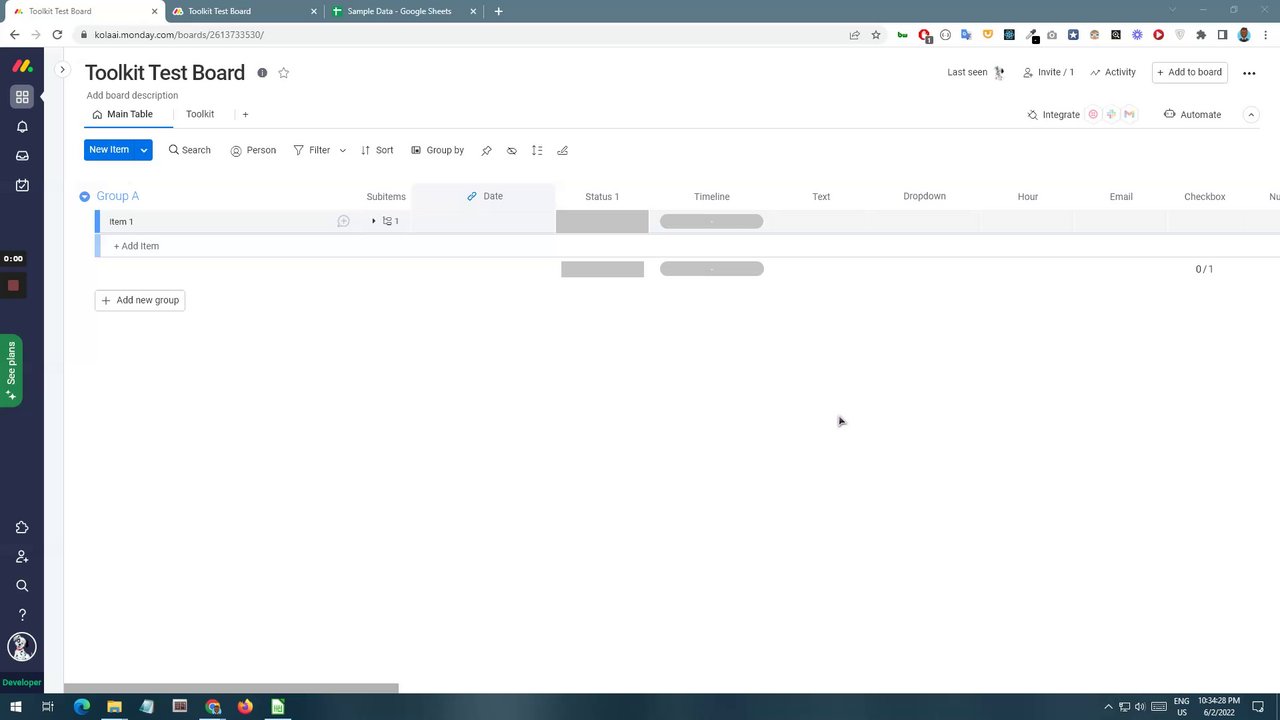
Task: Click the horizontal scrollbar at bottom
Action: (x=231, y=688)
